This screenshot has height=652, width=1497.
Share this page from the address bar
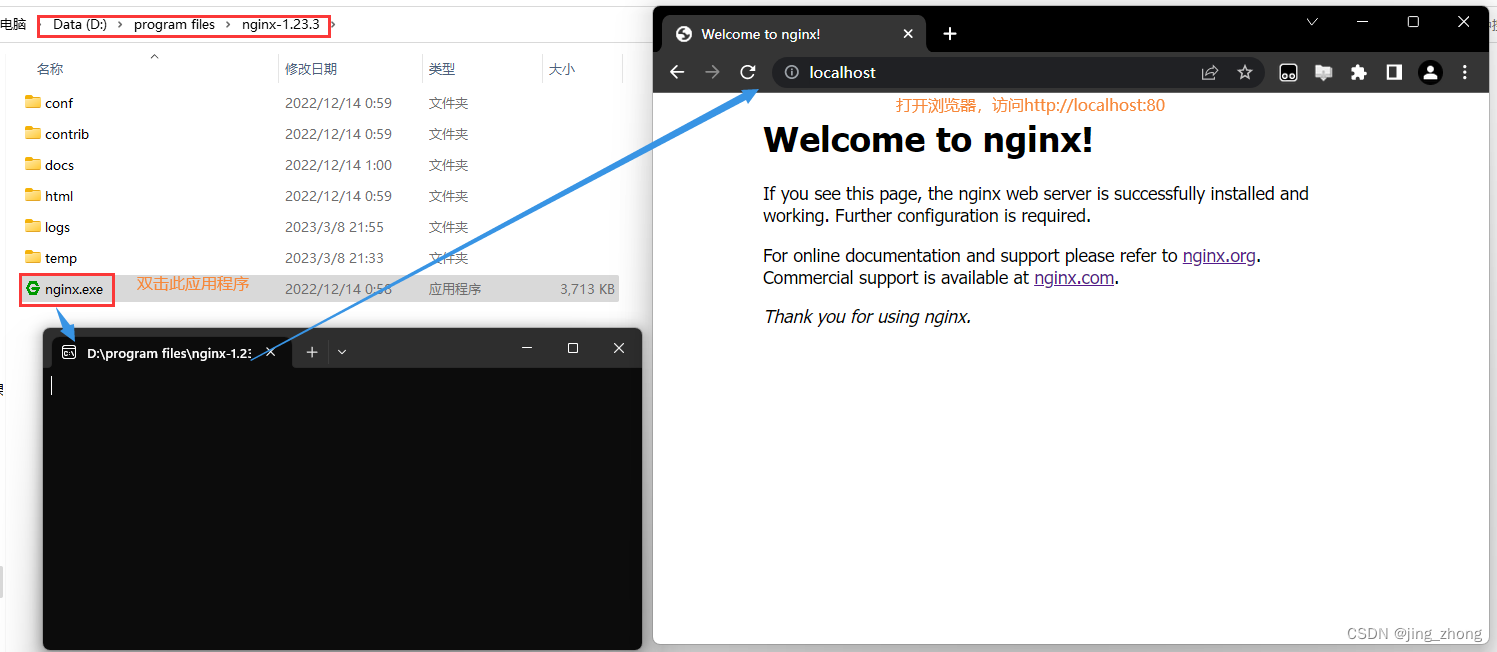point(1210,72)
